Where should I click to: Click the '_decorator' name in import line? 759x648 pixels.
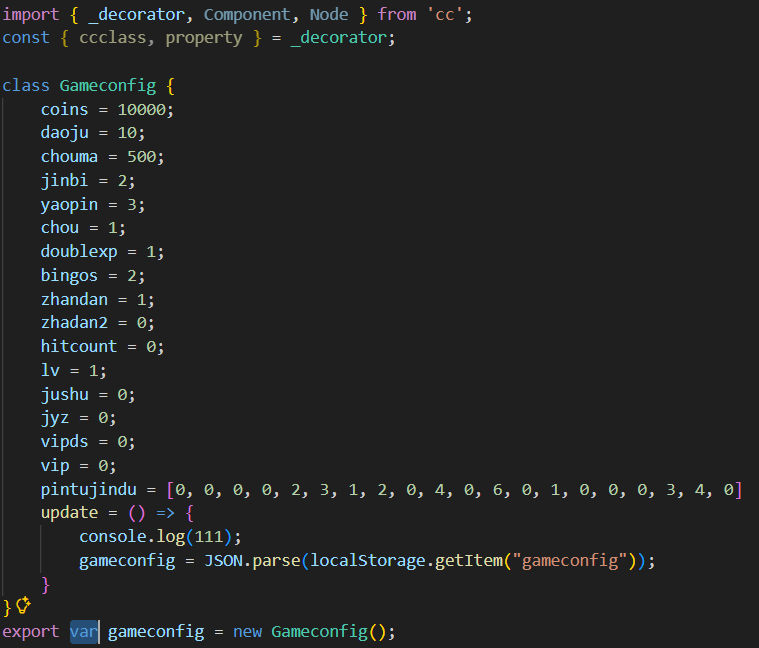click(136, 15)
